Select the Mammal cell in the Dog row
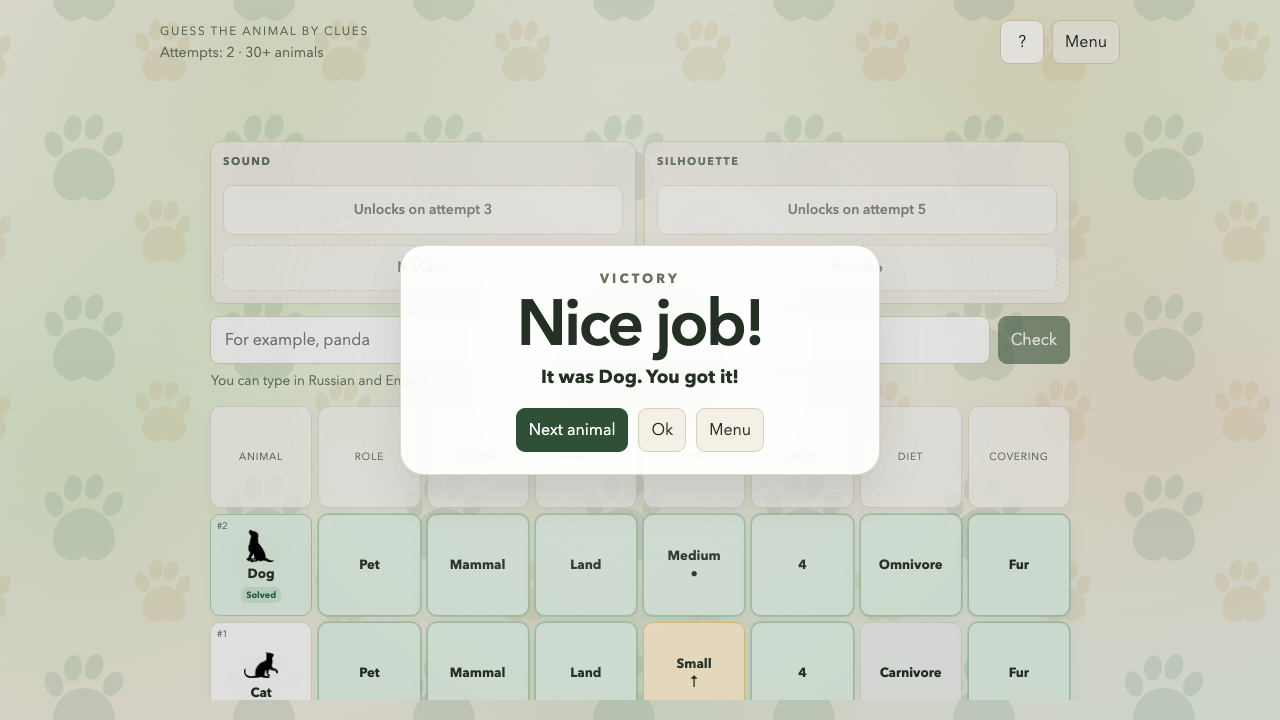Viewport: 1280px width, 720px height. point(478,565)
